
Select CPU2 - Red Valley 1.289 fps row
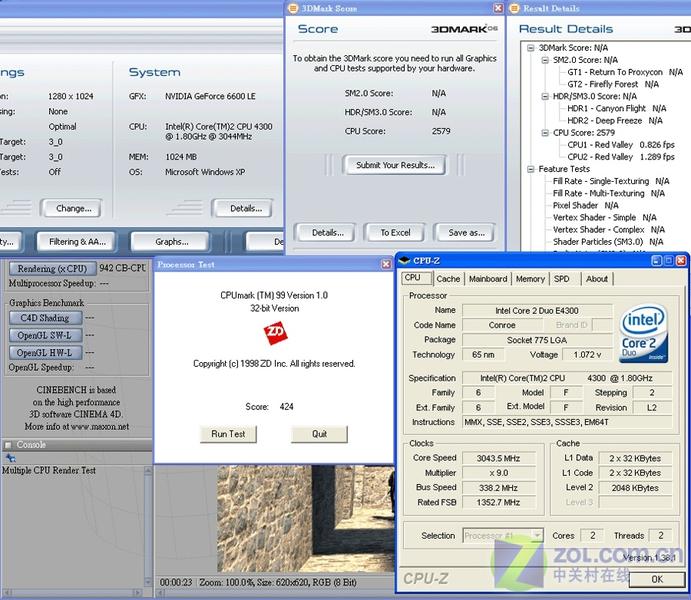click(621, 157)
